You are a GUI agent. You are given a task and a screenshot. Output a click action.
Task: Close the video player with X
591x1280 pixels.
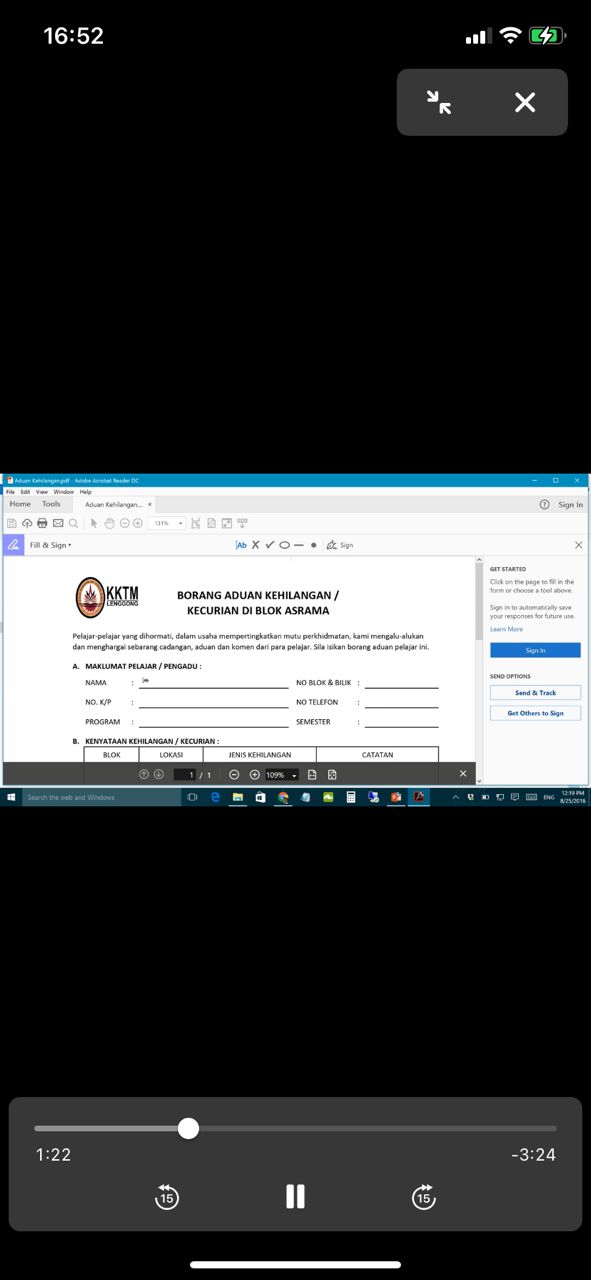[525, 102]
